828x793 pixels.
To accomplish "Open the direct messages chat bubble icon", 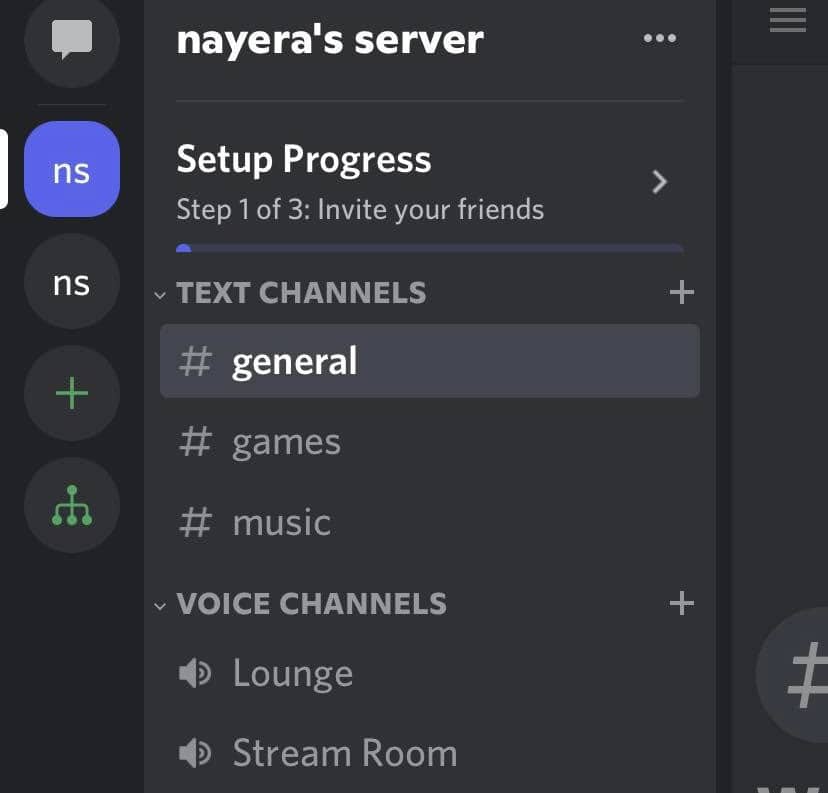I will tap(72, 40).
